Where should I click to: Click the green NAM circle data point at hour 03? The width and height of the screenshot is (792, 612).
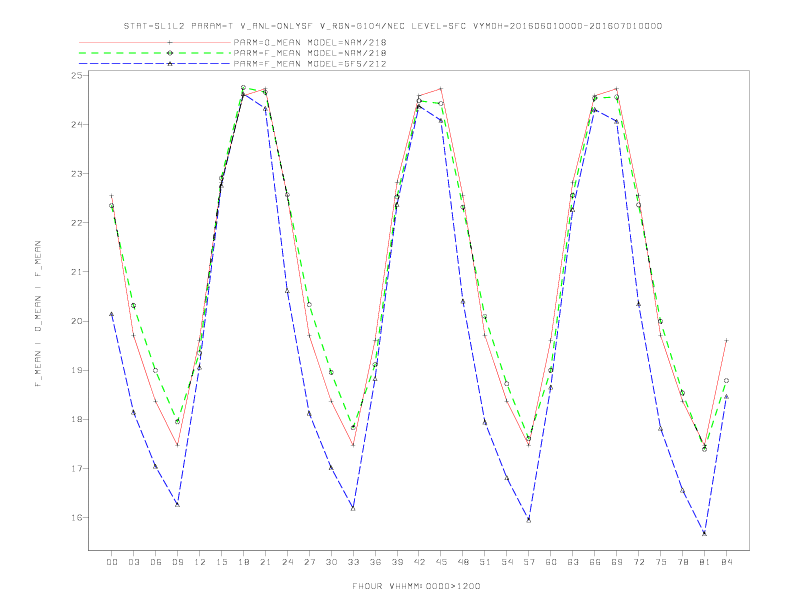133,305
